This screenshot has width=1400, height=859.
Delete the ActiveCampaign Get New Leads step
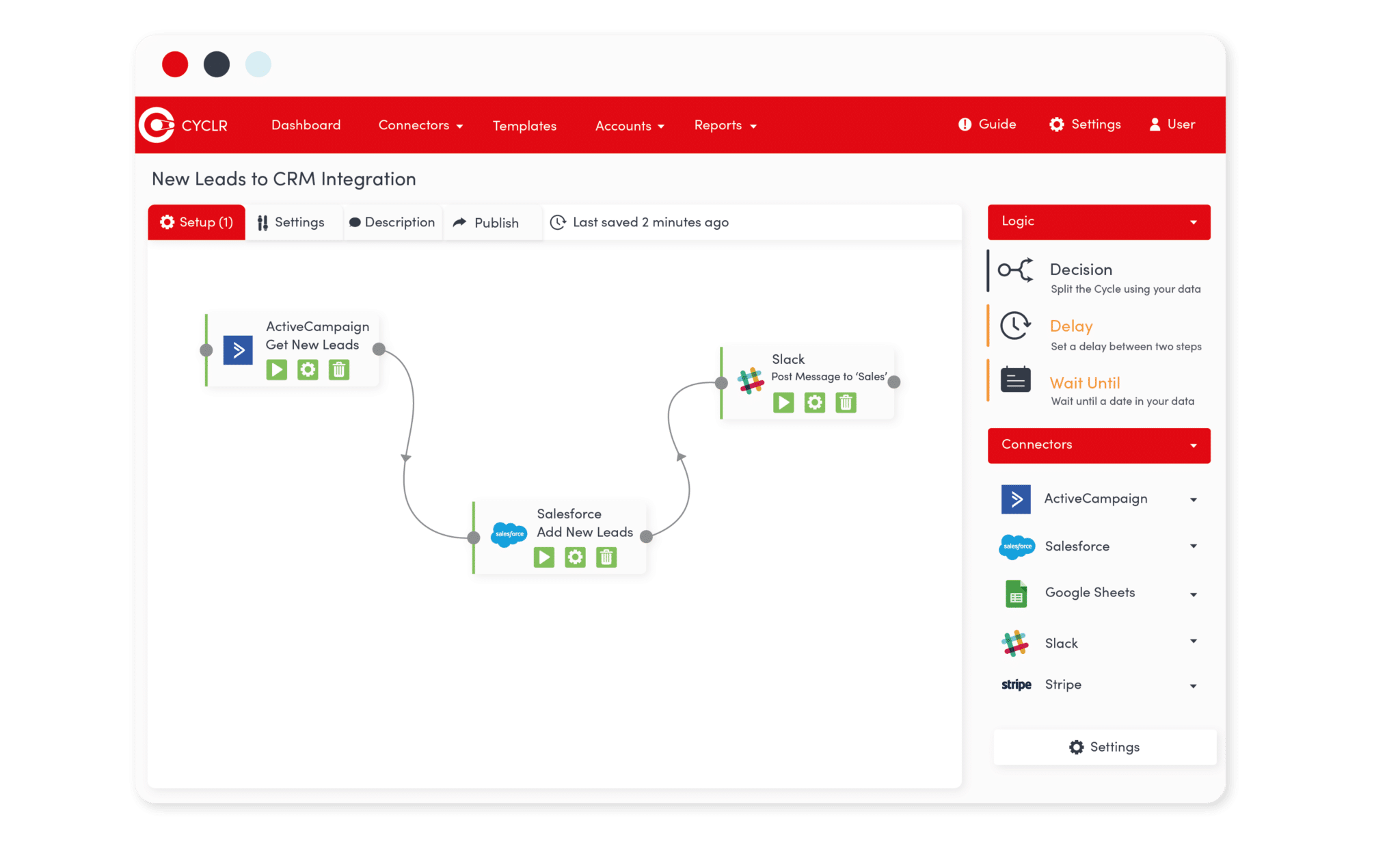[339, 370]
